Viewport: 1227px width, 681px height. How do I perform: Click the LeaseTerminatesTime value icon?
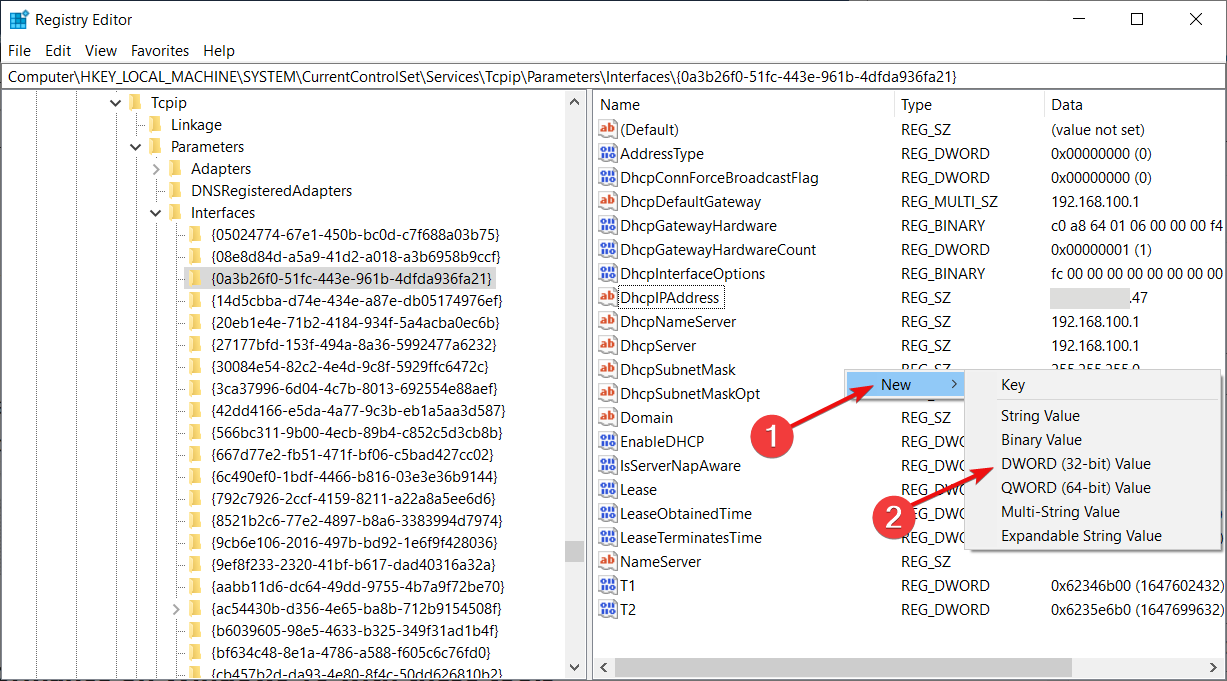click(607, 537)
